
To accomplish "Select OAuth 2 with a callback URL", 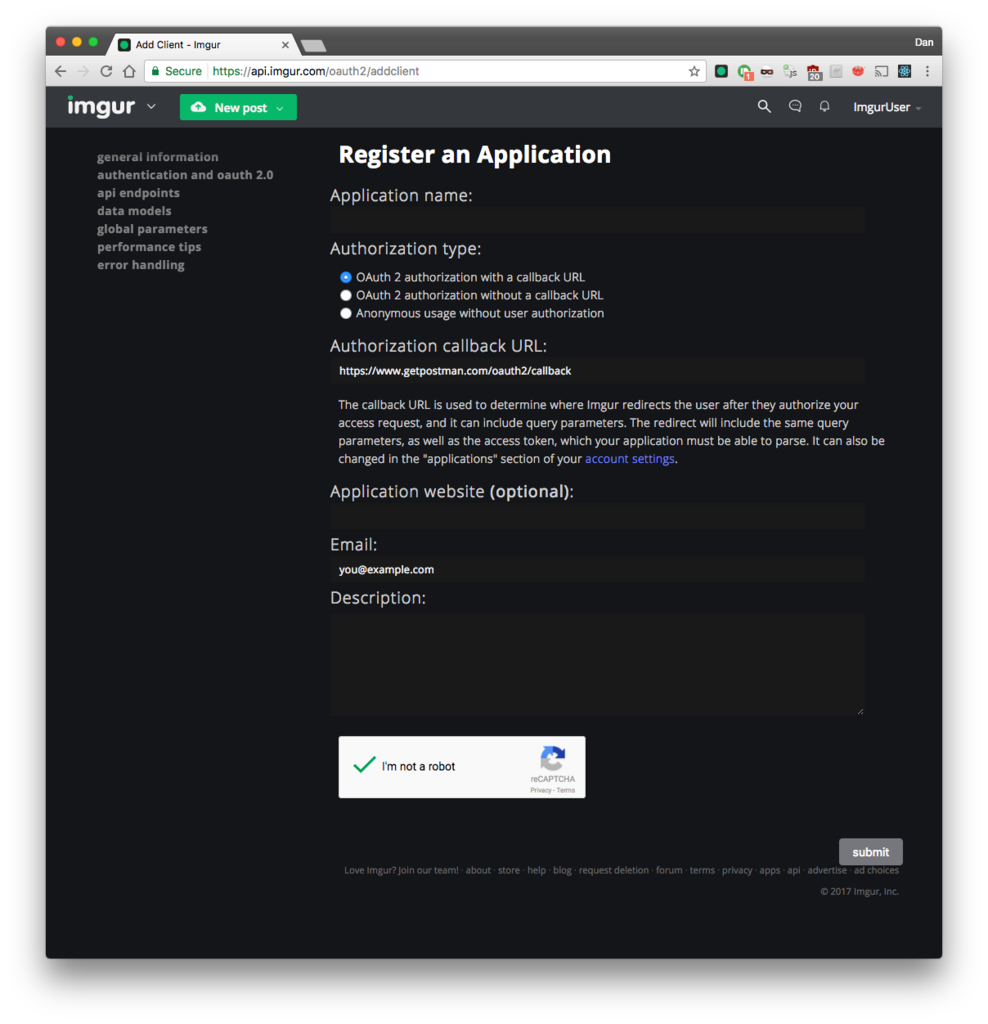I will point(345,277).
